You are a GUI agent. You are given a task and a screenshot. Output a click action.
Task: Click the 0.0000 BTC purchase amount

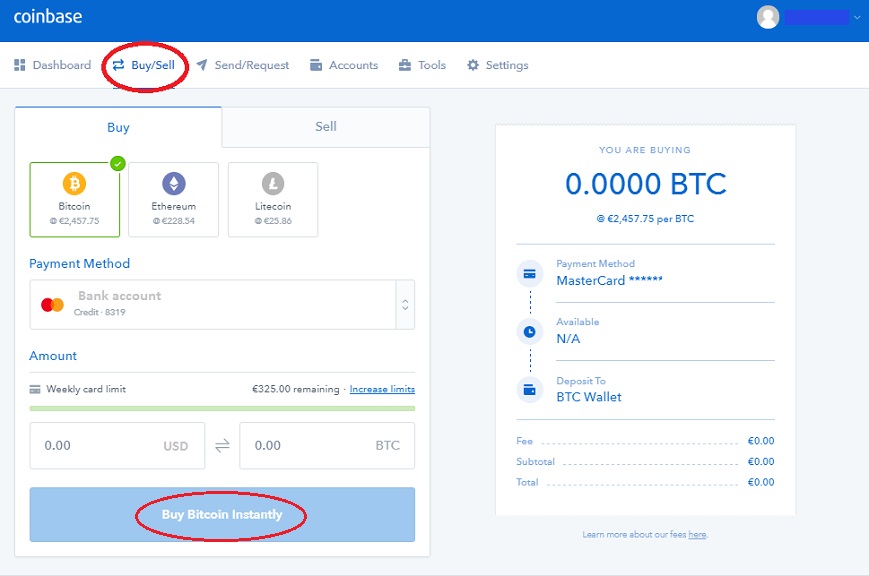click(x=646, y=184)
